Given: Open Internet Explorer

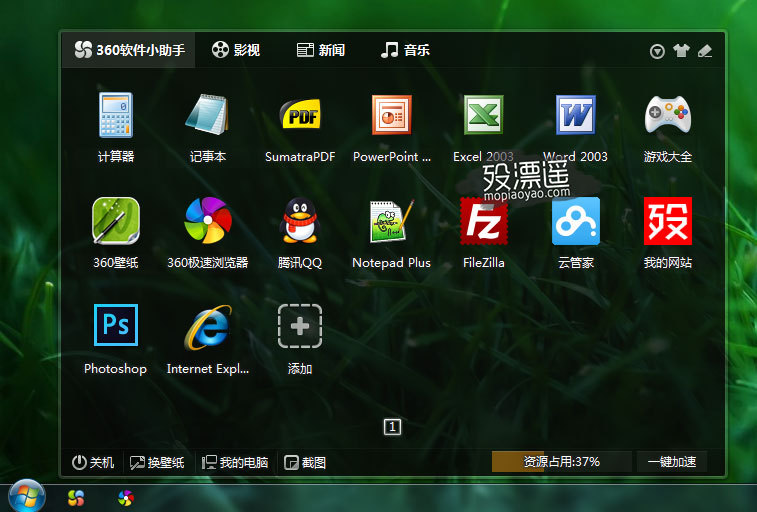Looking at the screenshot, I should pyautogui.click(x=208, y=327).
